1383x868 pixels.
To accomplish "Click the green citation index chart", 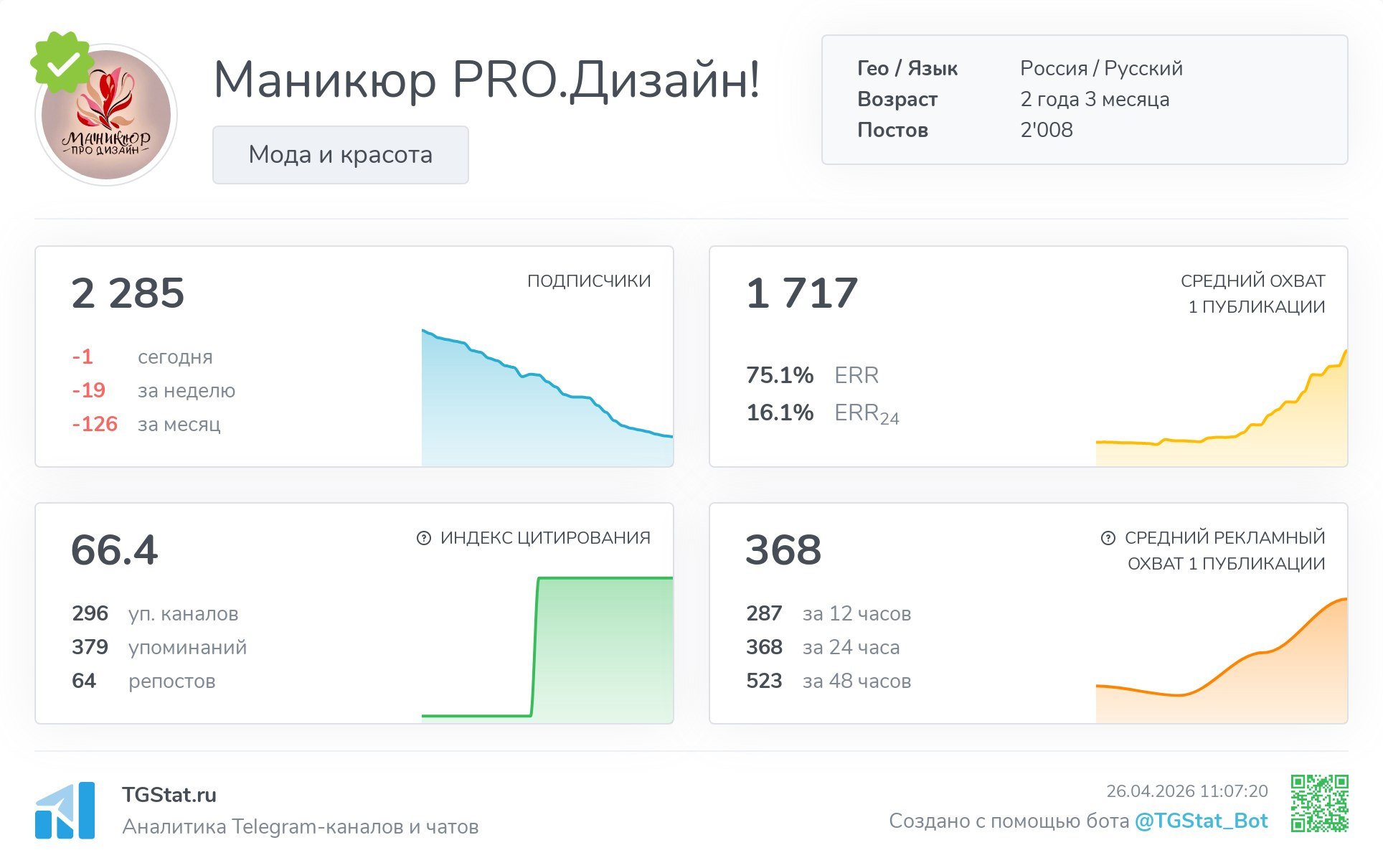I will point(603,646).
